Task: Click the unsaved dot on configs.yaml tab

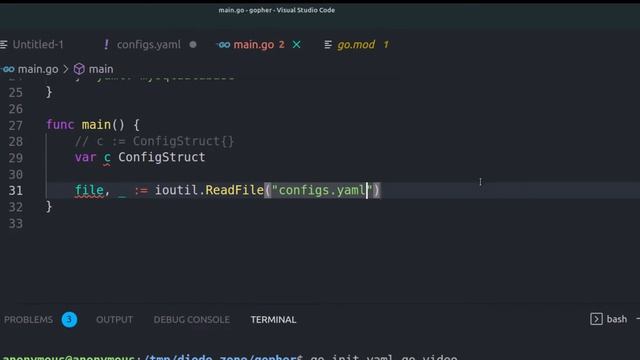Action: (x=193, y=44)
